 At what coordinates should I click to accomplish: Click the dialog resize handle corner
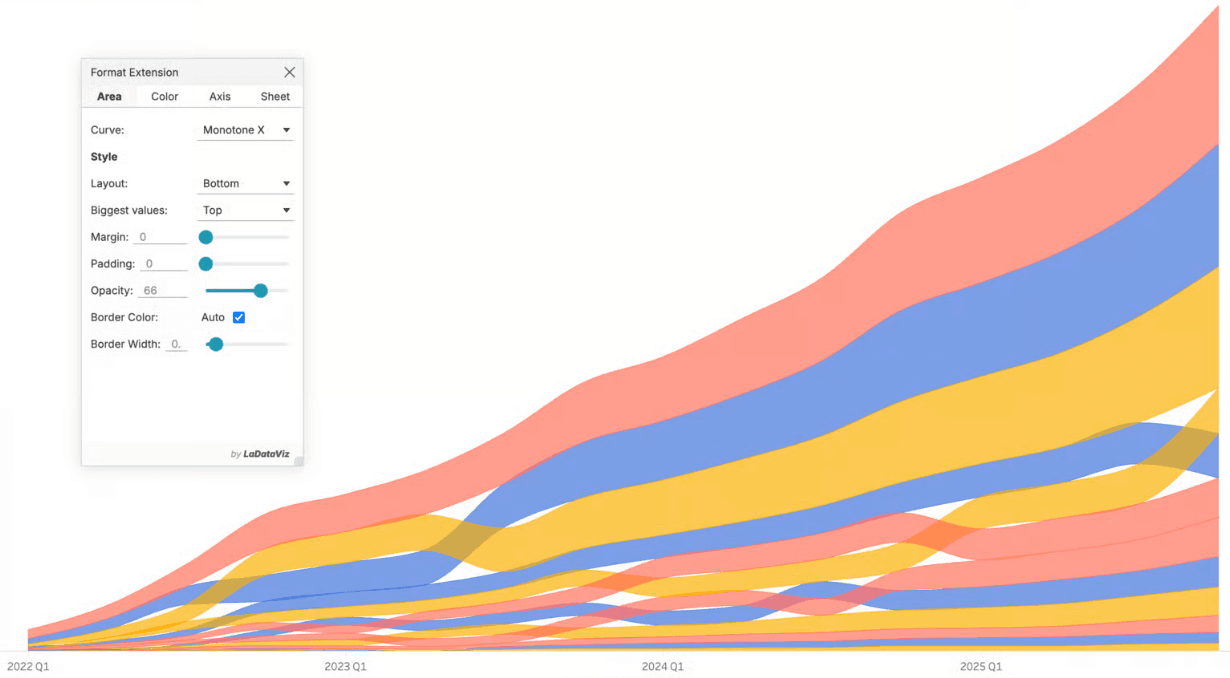pyautogui.click(x=298, y=461)
